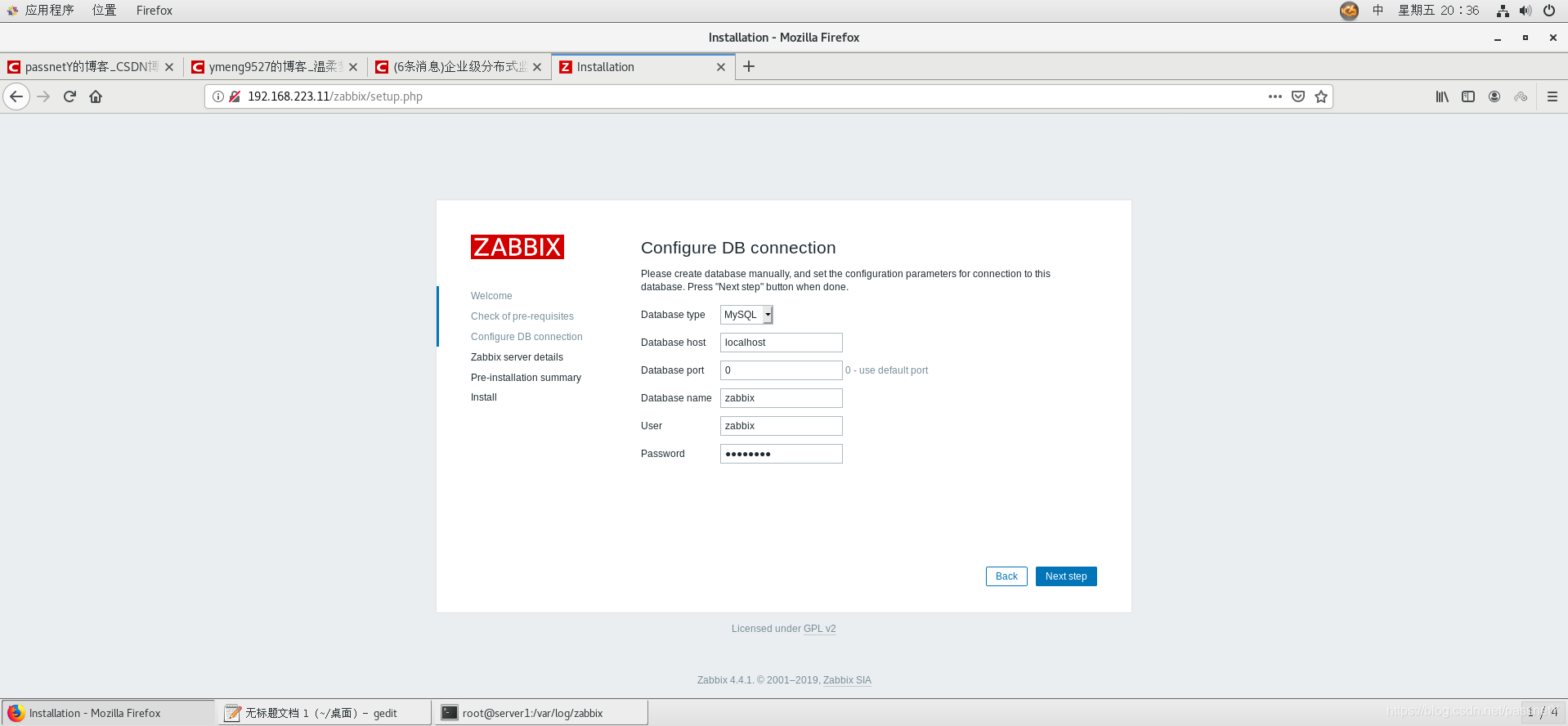Show site information icon in address bar
Viewport: 1568px width, 726px height.
[x=218, y=96]
